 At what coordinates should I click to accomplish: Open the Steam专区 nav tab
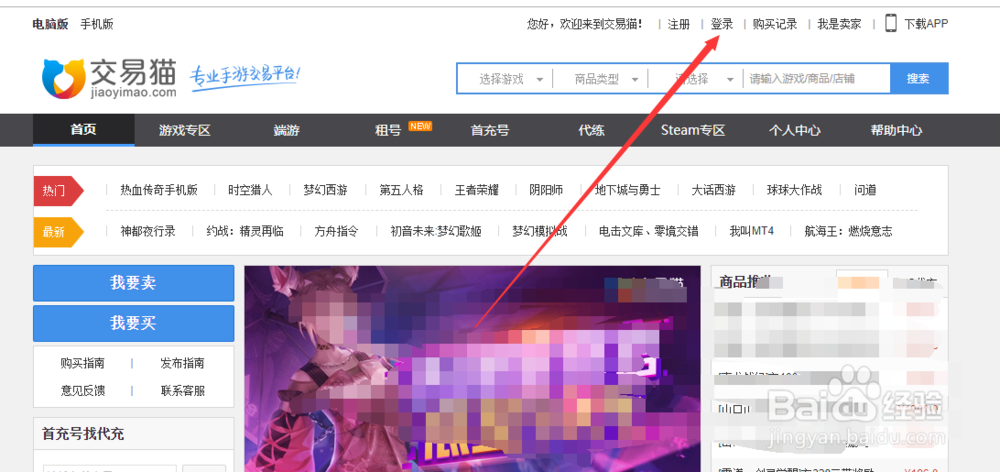tap(693, 131)
